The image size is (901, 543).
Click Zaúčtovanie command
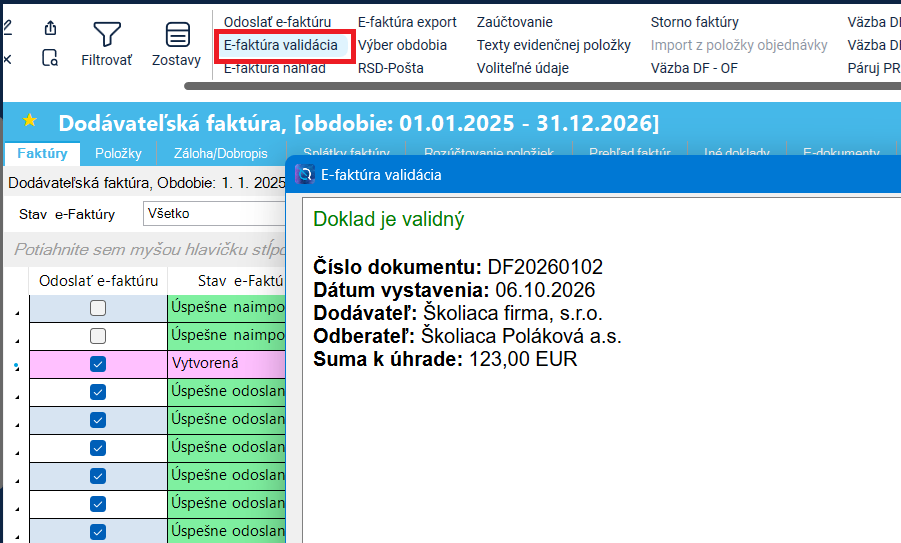(x=514, y=22)
